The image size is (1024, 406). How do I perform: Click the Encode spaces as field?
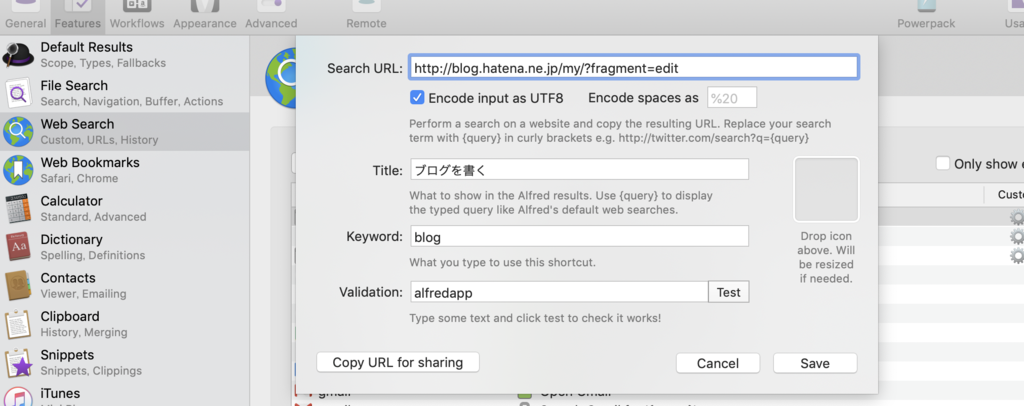(732, 98)
